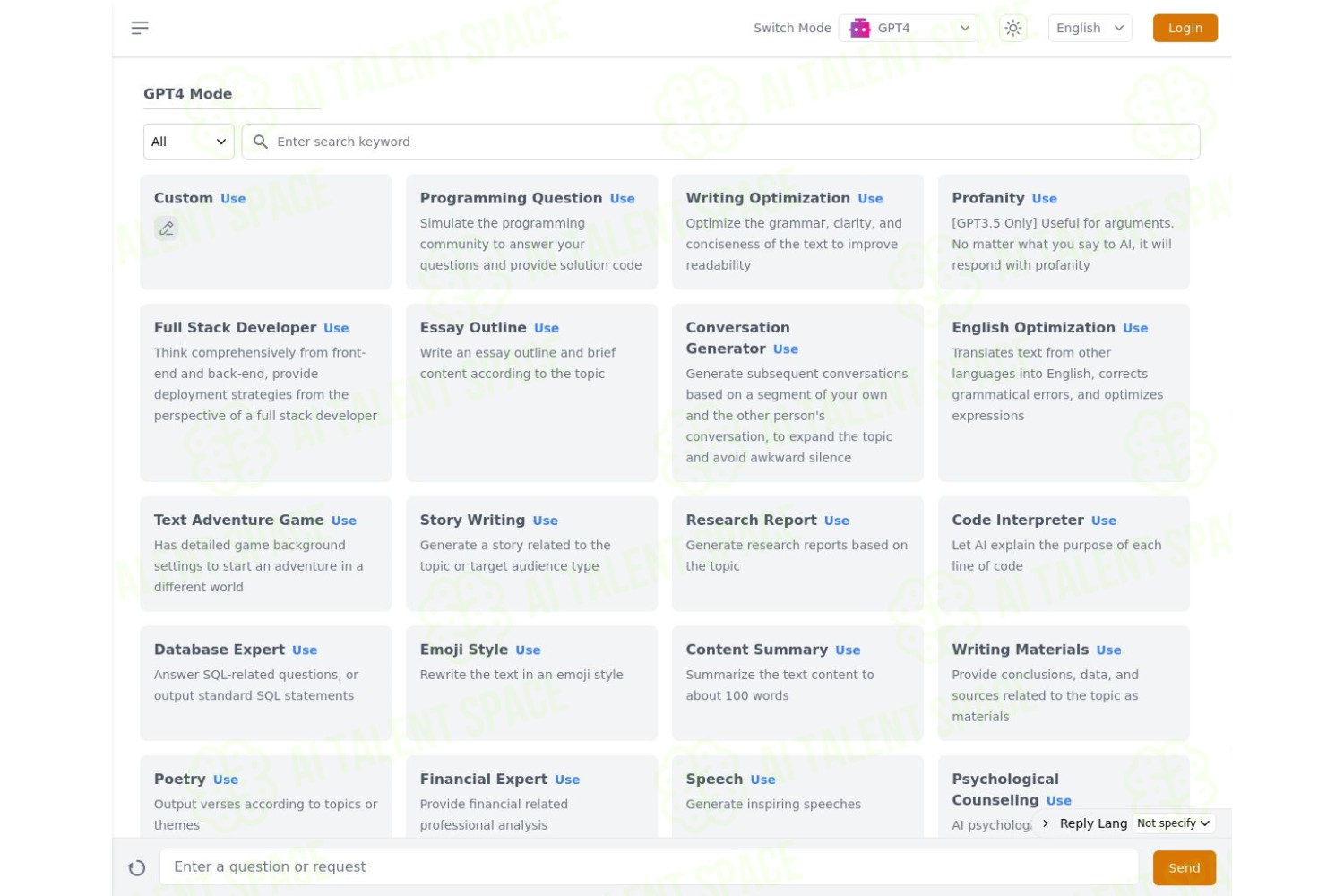Select the Text Adventure Game card title
The width and height of the screenshot is (1344, 896).
pos(239,520)
